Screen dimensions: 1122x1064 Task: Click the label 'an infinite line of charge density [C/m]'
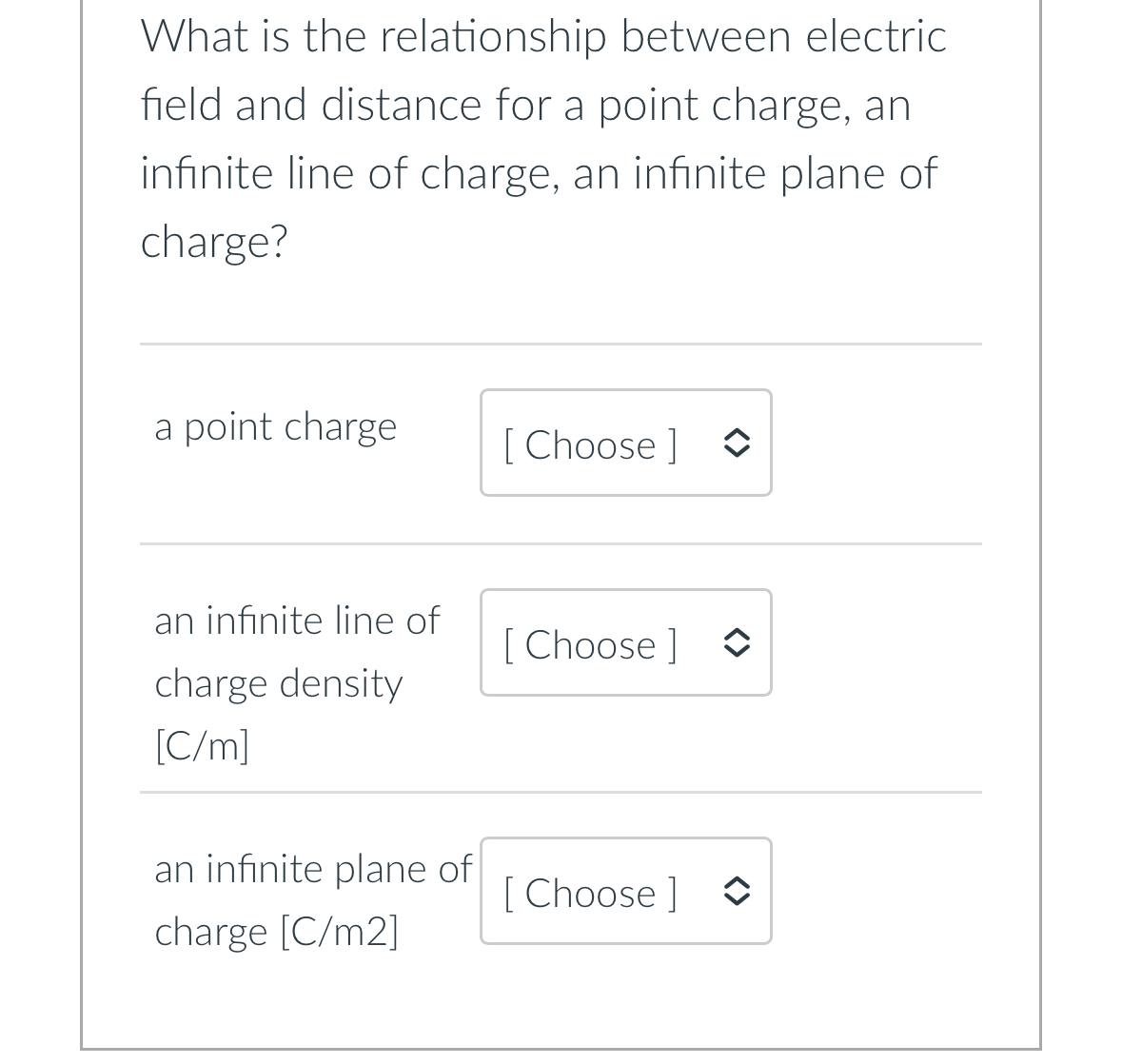(297, 682)
